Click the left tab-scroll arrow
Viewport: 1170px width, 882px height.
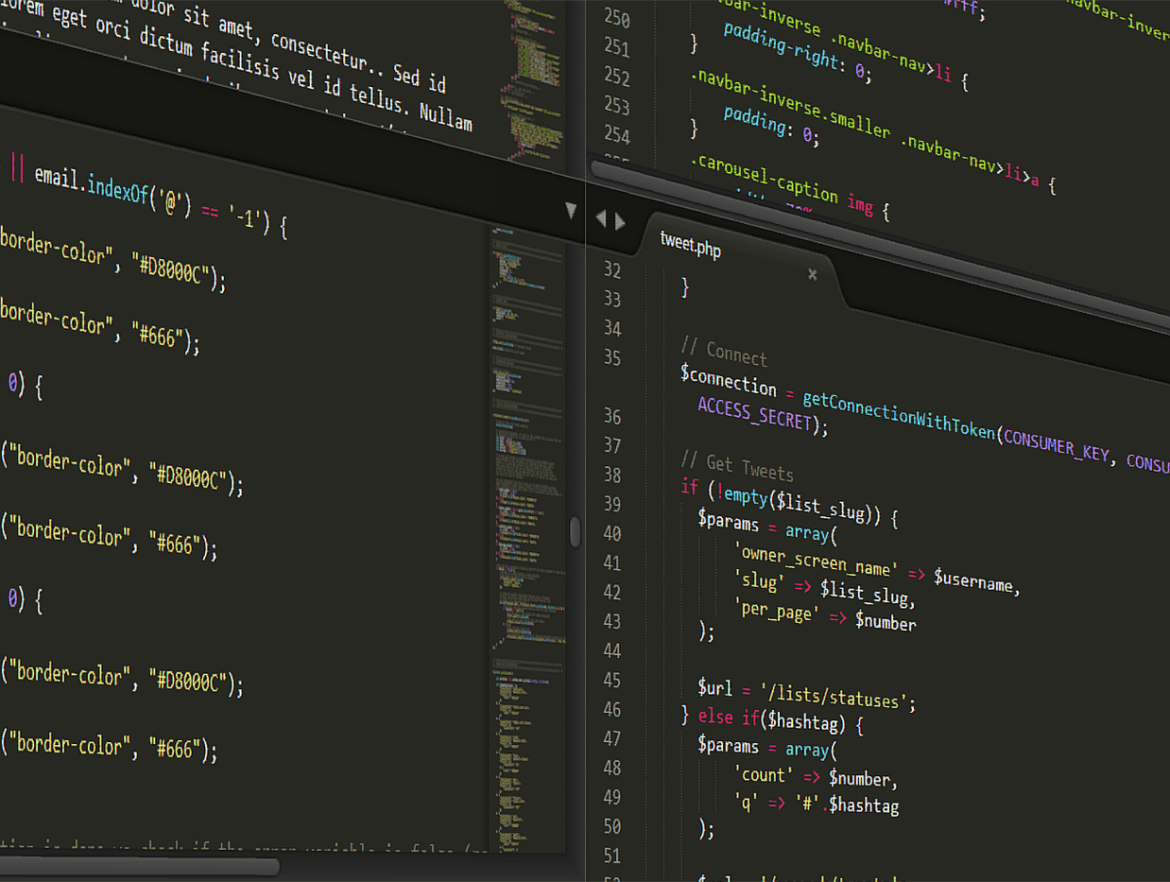click(x=601, y=219)
